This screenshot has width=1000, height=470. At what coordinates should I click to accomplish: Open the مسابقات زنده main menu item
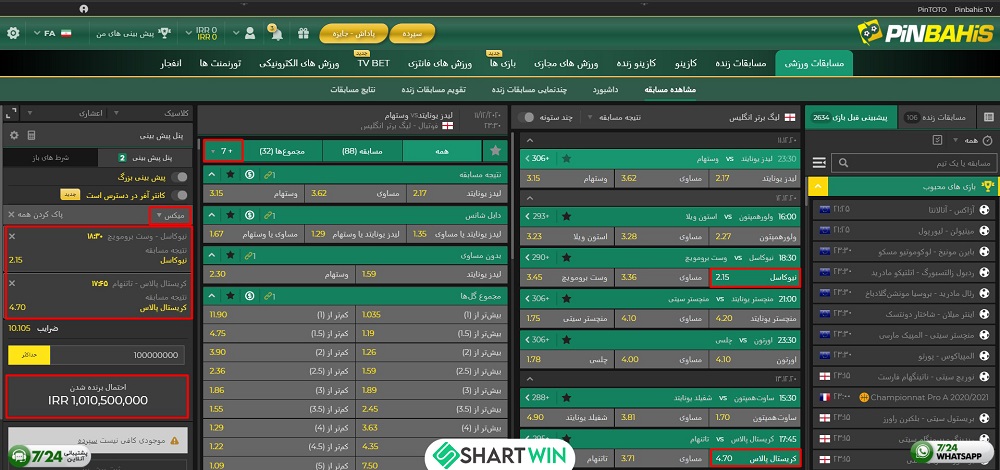[x=740, y=63]
